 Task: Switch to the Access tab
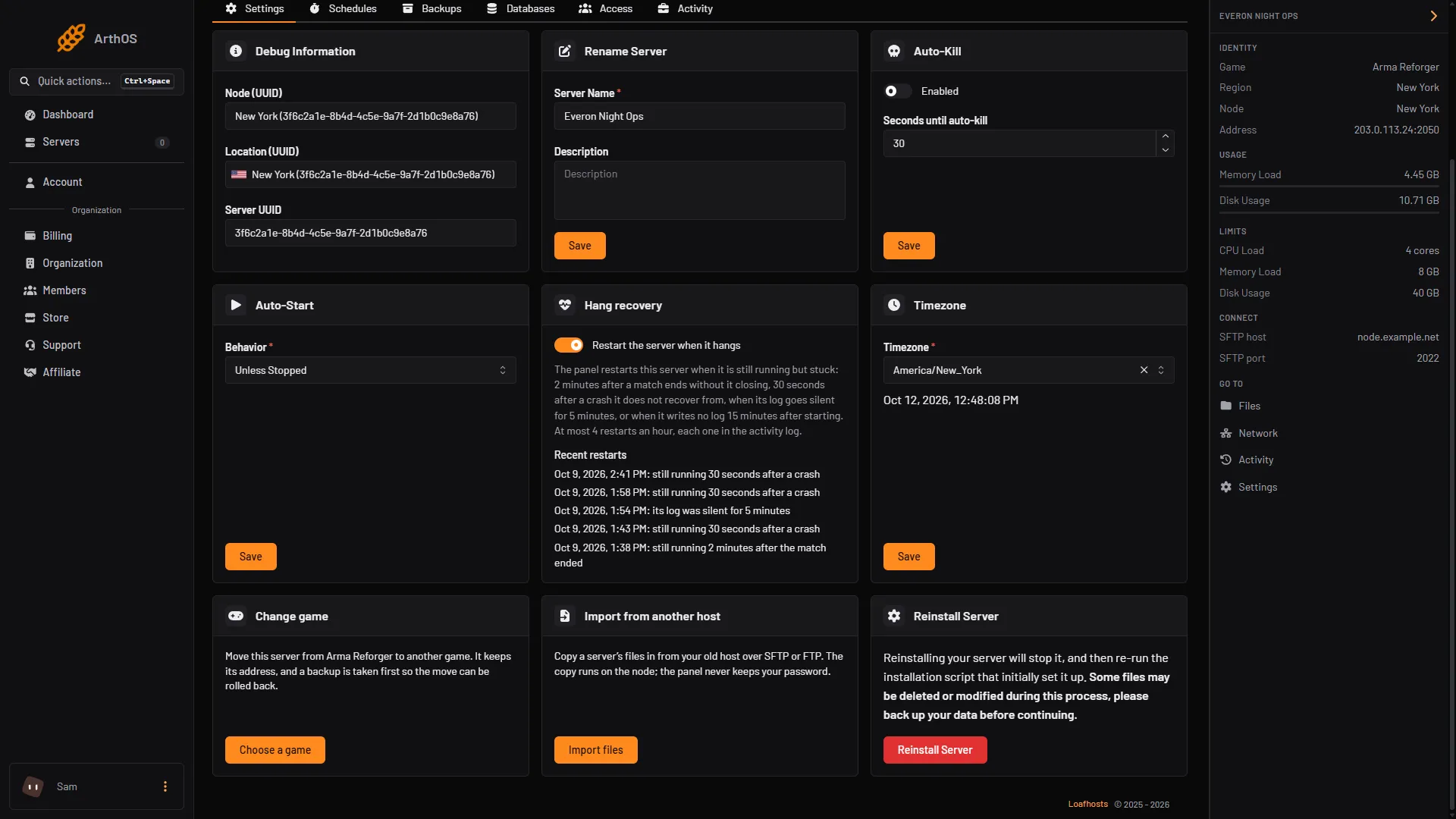pos(605,9)
